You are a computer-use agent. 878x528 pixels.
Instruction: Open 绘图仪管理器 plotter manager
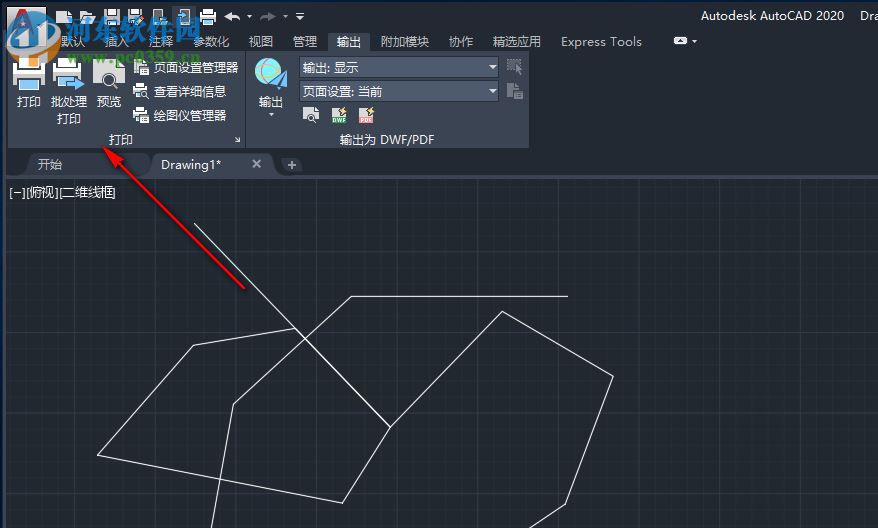click(x=180, y=115)
